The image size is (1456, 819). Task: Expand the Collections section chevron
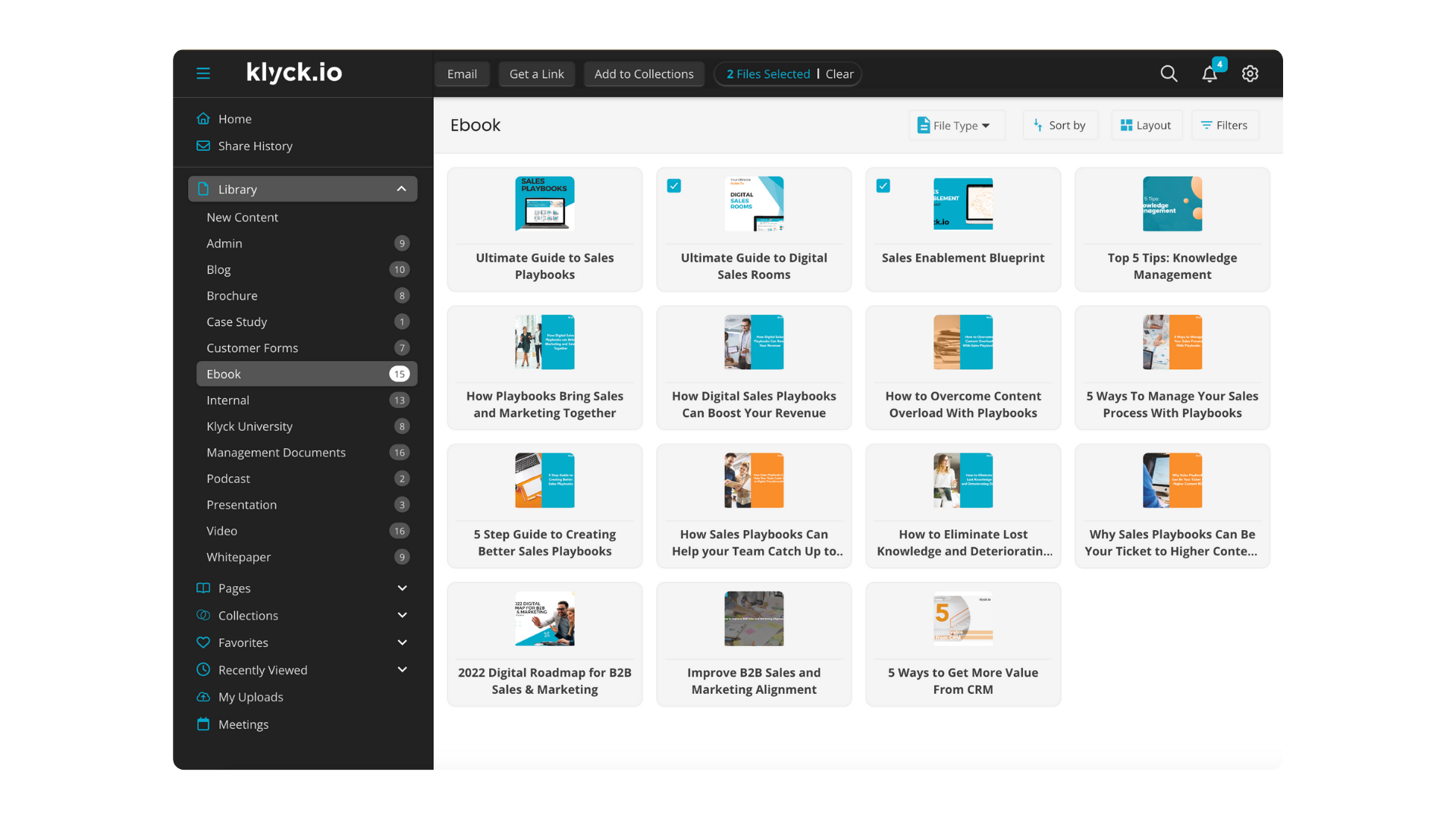coord(402,615)
